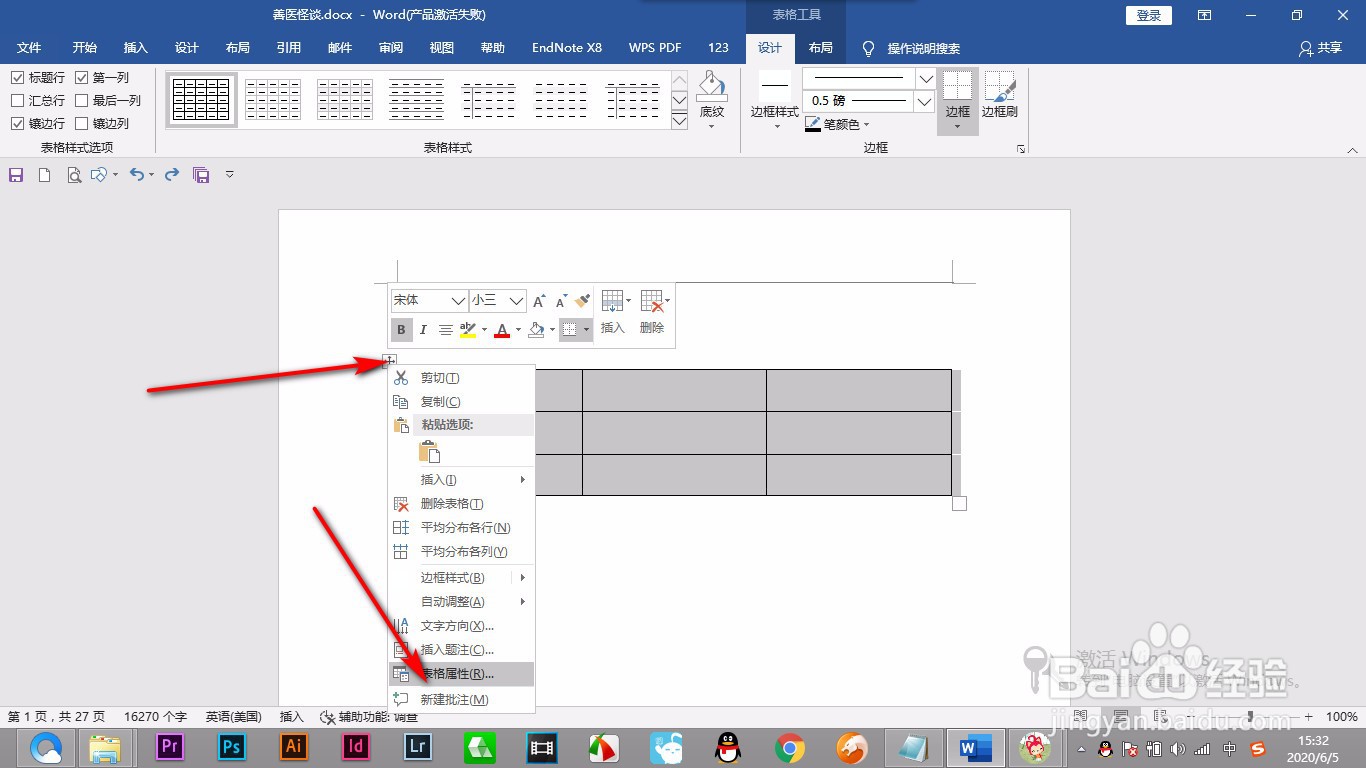Open the File (文件) tab
Image resolution: width=1366 pixels, height=768 pixels.
(29, 48)
